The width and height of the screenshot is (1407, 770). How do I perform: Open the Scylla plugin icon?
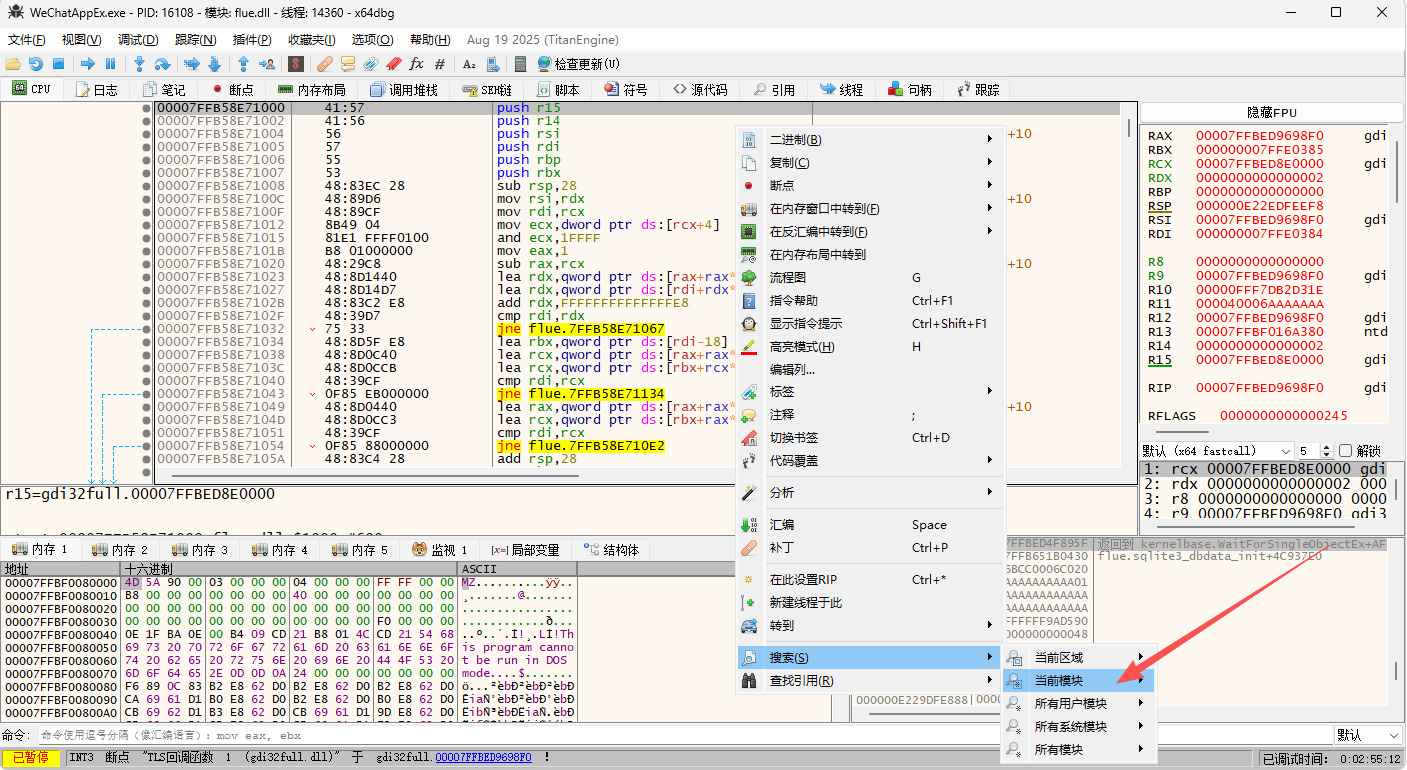pyautogui.click(x=296, y=64)
